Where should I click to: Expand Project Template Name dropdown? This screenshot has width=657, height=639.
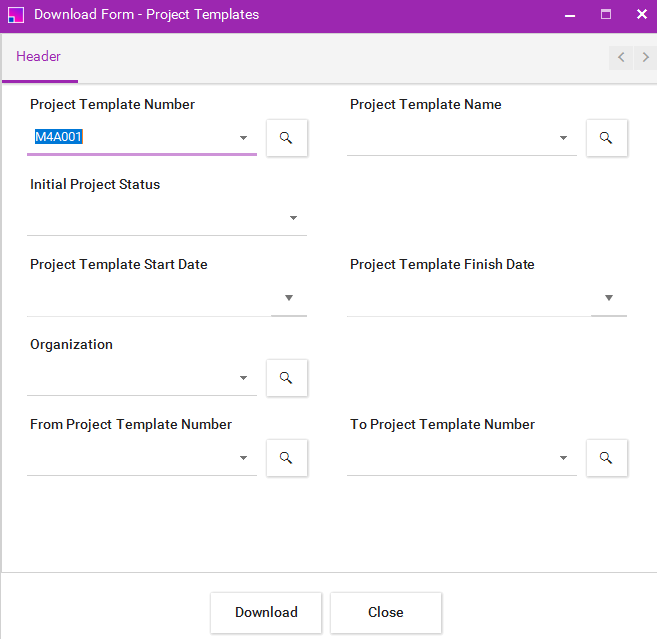click(x=564, y=138)
